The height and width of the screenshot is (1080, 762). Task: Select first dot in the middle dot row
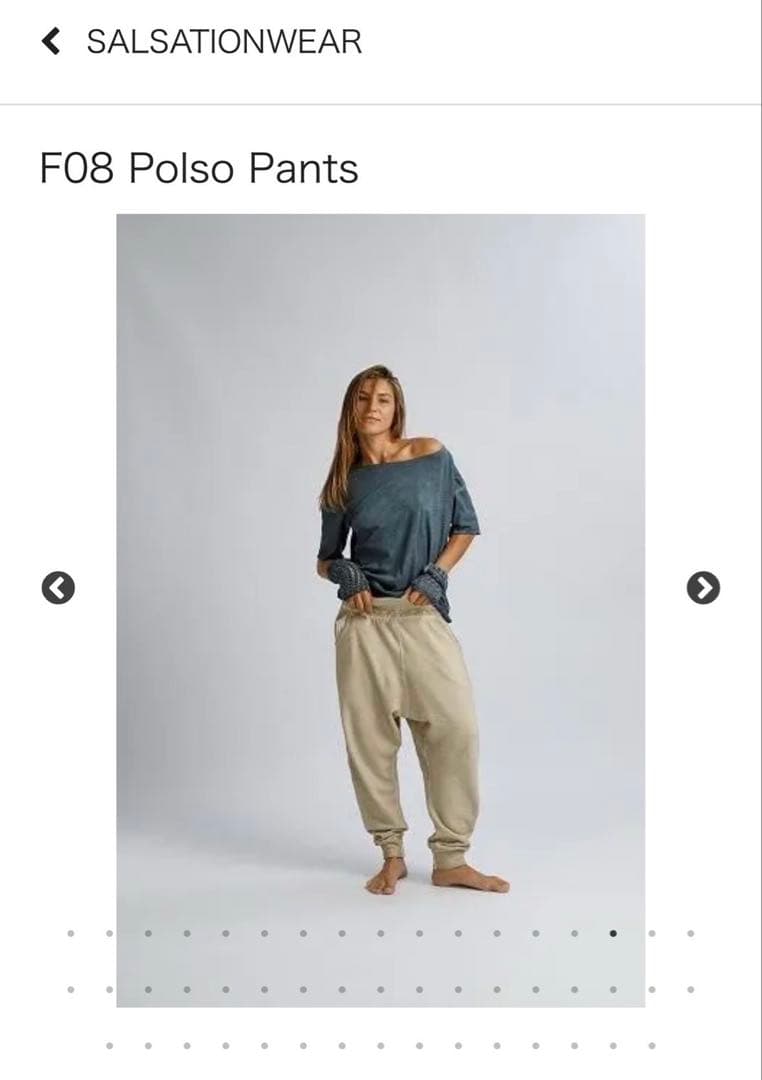(70, 989)
